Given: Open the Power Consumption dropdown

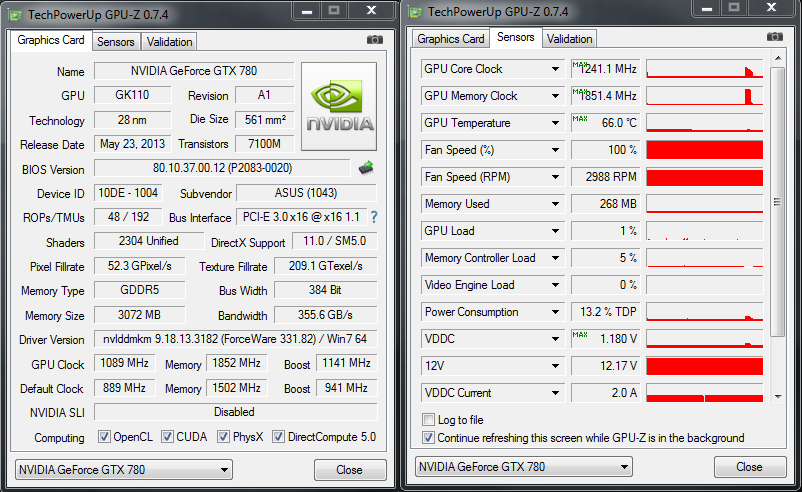Looking at the screenshot, I should click(x=555, y=312).
